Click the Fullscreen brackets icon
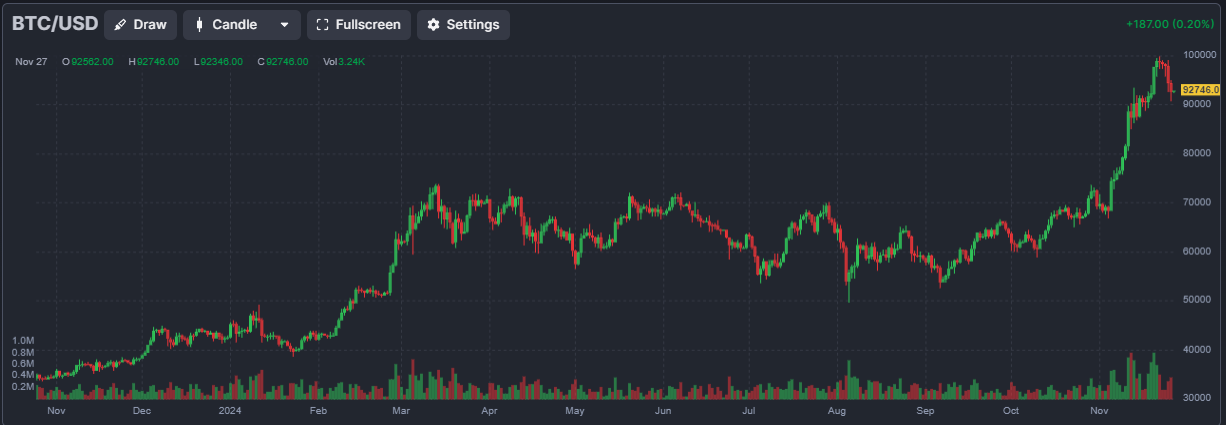 click(322, 25)
